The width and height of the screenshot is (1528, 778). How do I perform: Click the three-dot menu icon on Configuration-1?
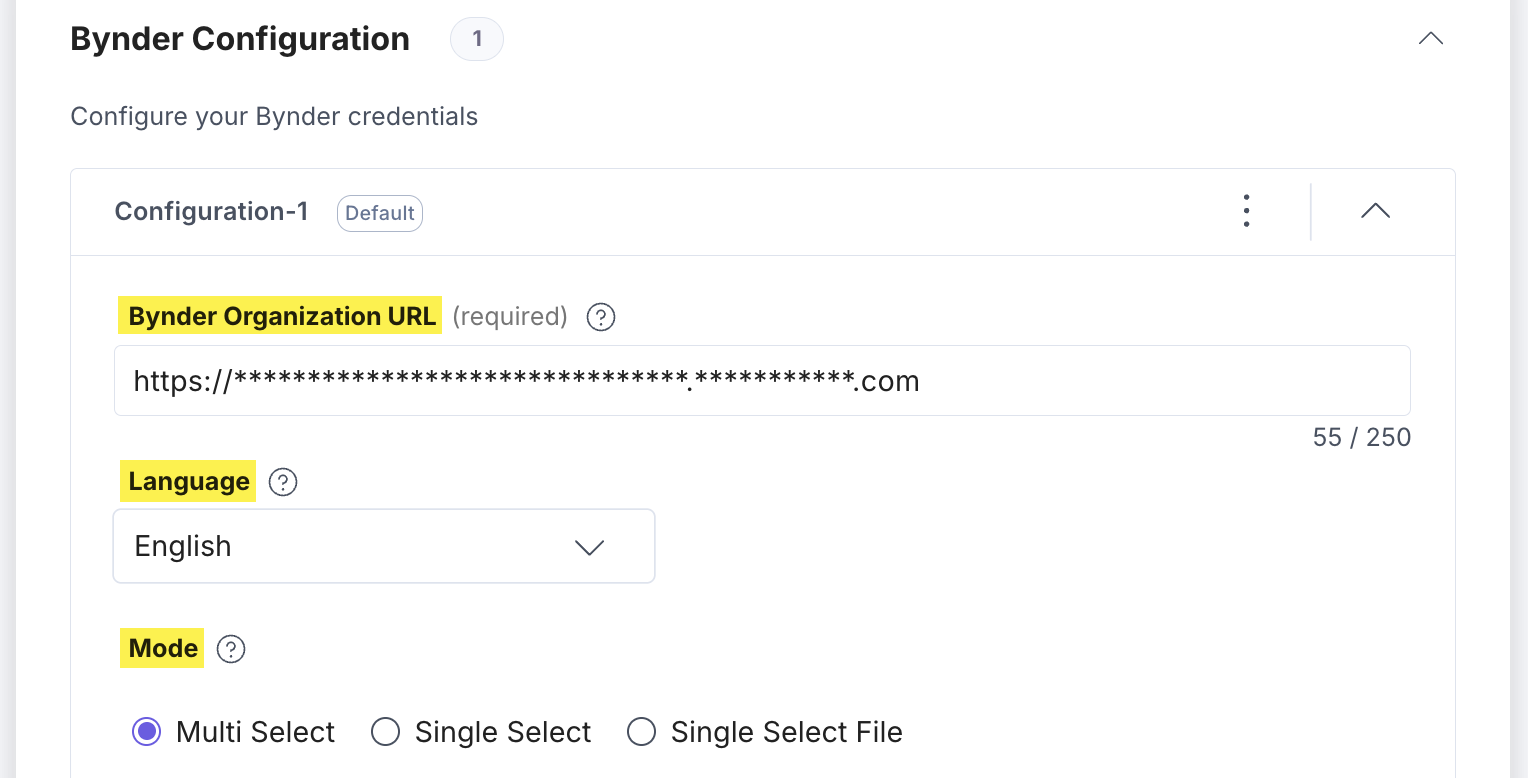(x=1246, y=211)
